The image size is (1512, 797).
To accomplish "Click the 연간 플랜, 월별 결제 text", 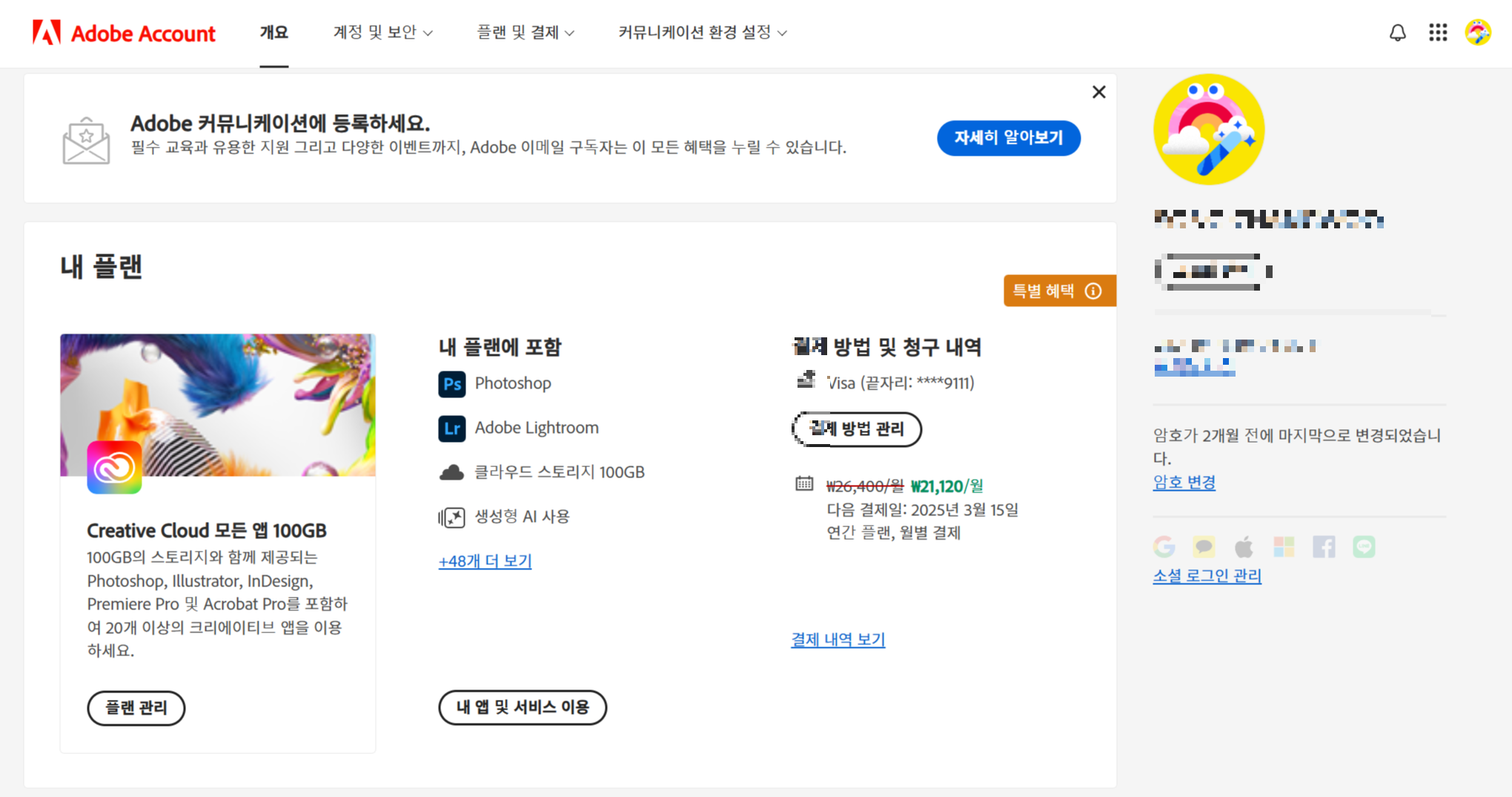I will 893,533.
